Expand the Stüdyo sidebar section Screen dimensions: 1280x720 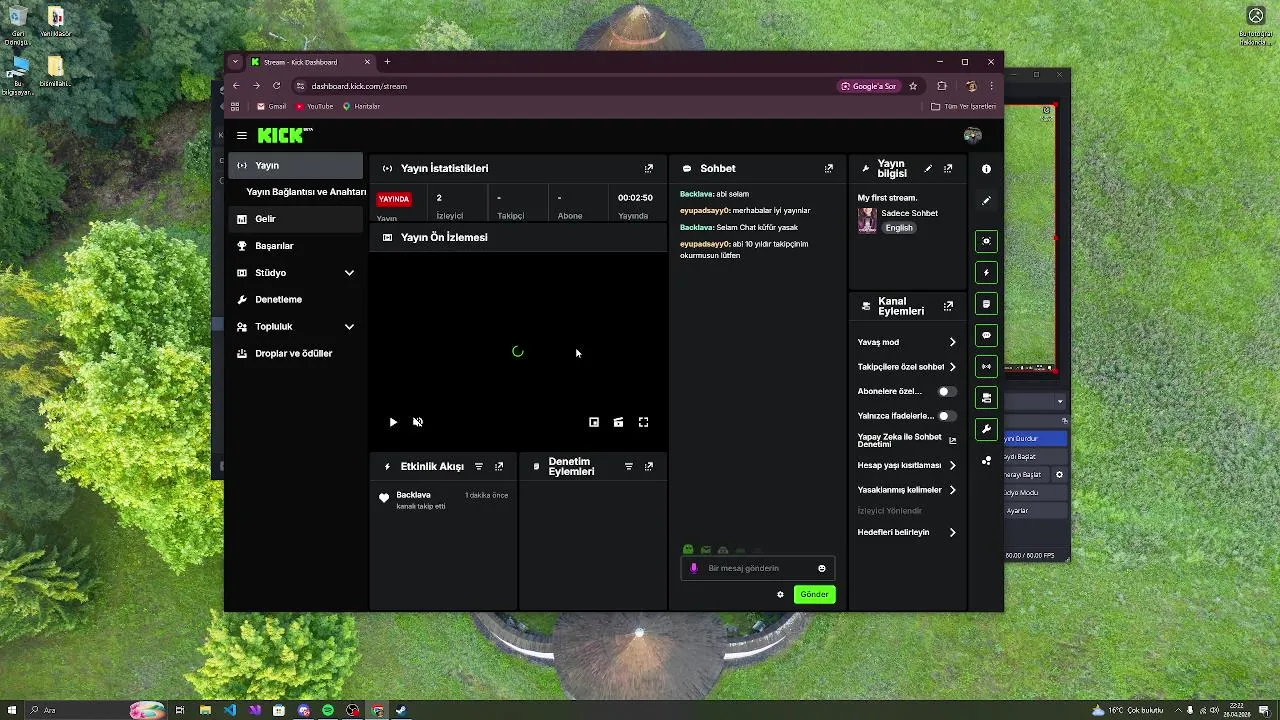(295, 272)
